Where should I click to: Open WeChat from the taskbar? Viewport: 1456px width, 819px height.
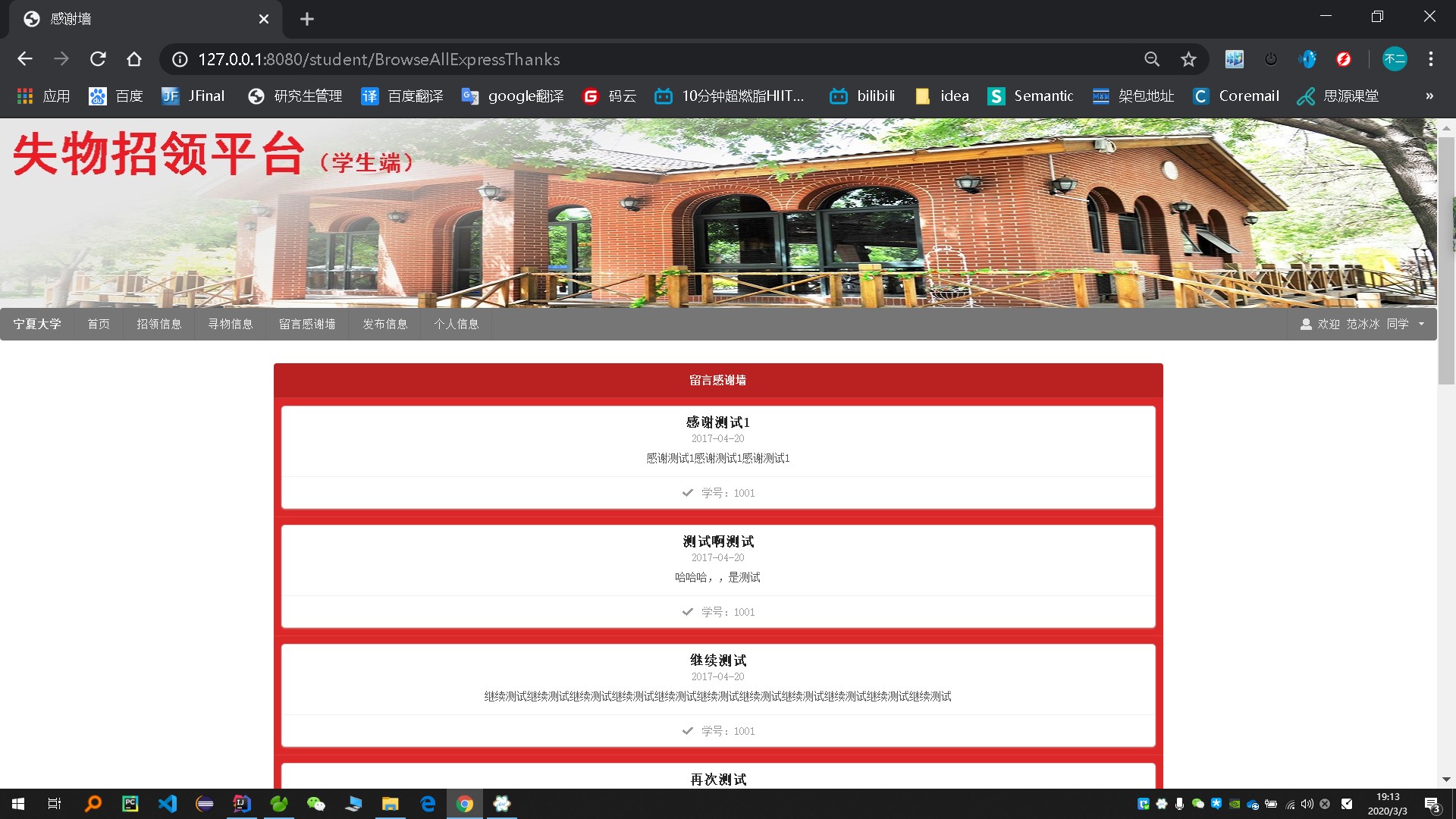pyautogui.click(x=316, y=804)
